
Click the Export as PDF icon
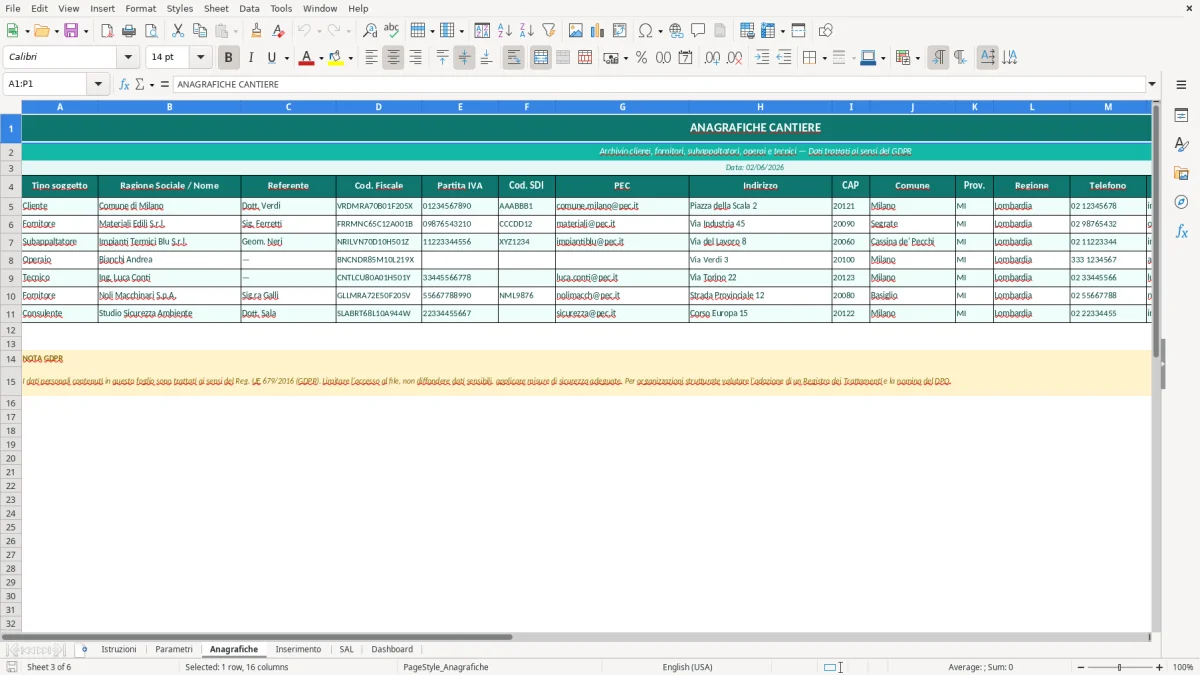click(x=107, y=31)
